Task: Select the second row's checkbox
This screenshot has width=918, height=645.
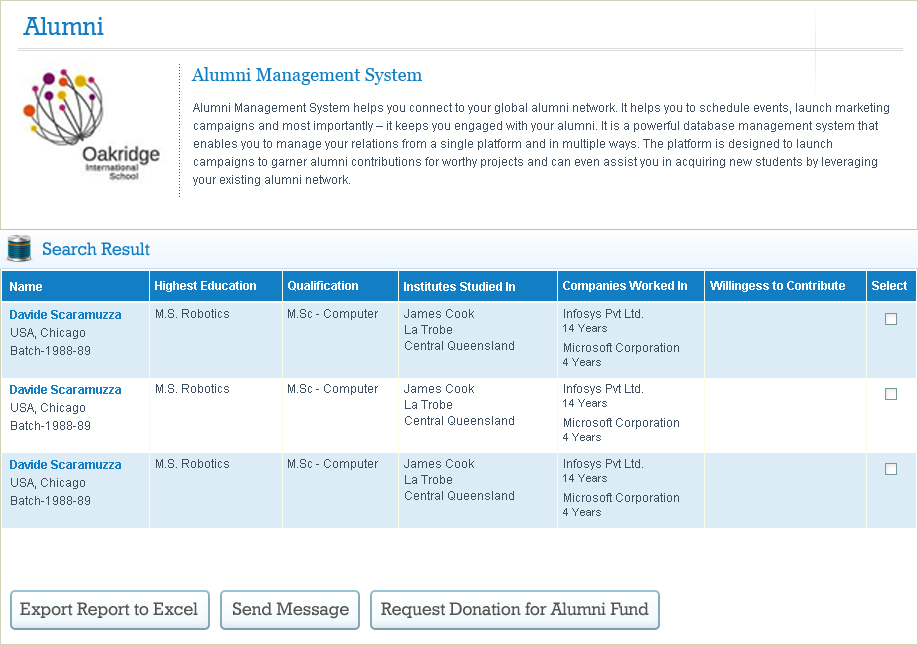Action: 891,394
